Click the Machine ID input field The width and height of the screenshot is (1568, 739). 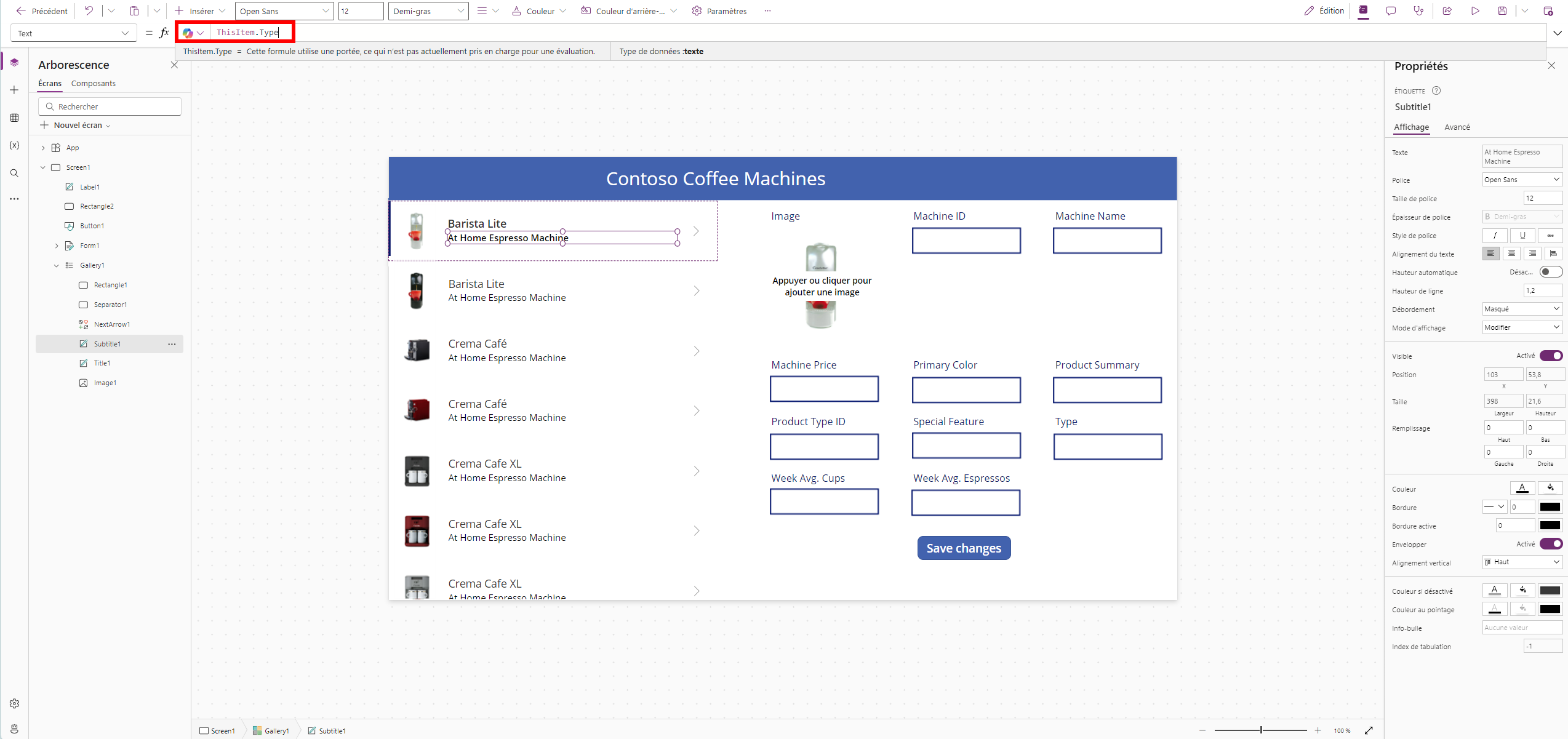click(x=966, y=241)
